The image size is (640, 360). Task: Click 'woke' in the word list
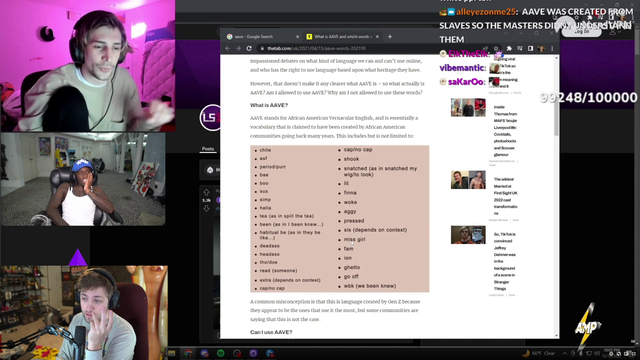(350, 202)
